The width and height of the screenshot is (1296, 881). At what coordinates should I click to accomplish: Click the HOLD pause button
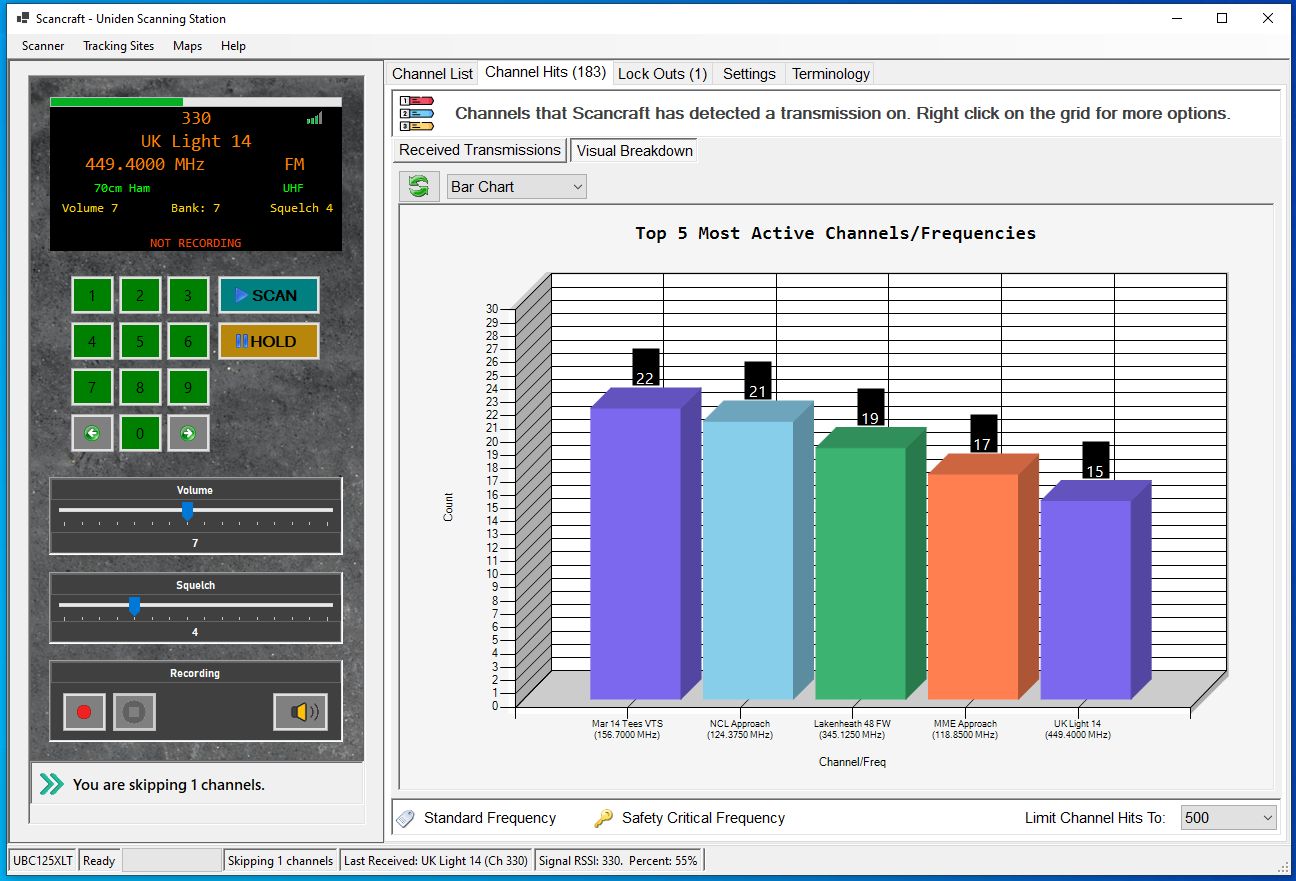point(268,341)
